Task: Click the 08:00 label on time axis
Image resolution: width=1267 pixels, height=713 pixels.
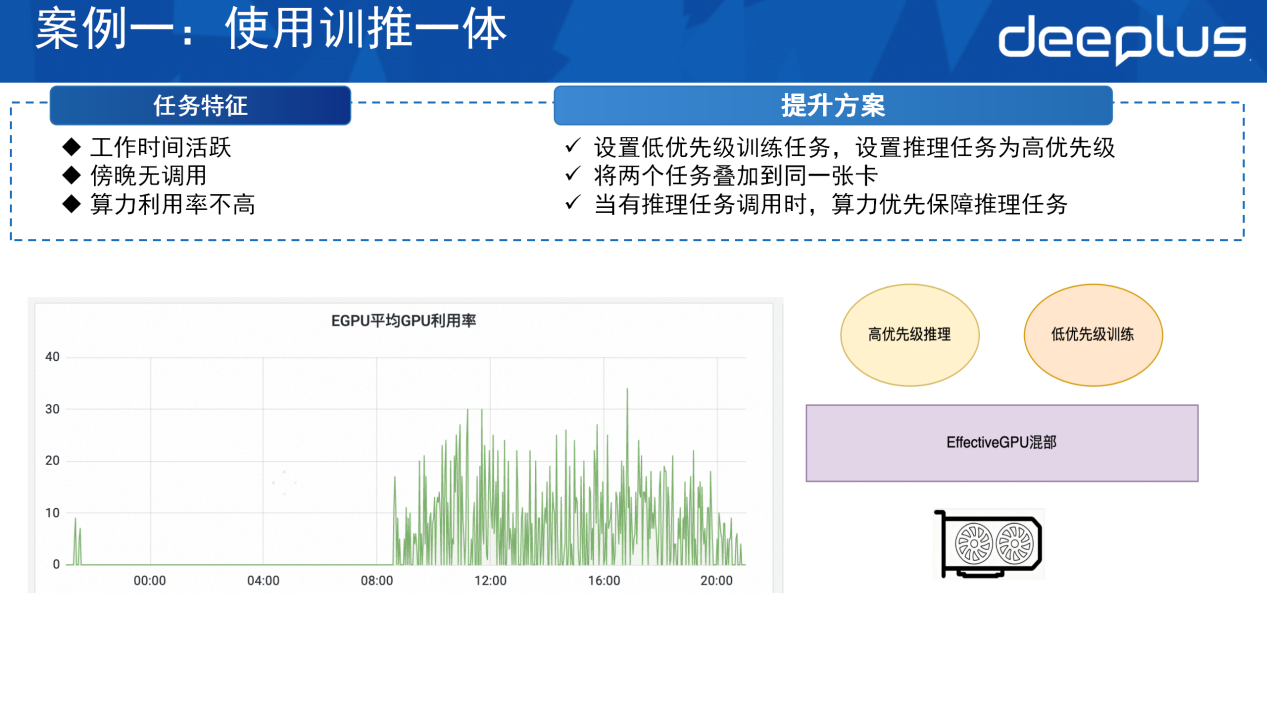Action: [x=377, y=581]
